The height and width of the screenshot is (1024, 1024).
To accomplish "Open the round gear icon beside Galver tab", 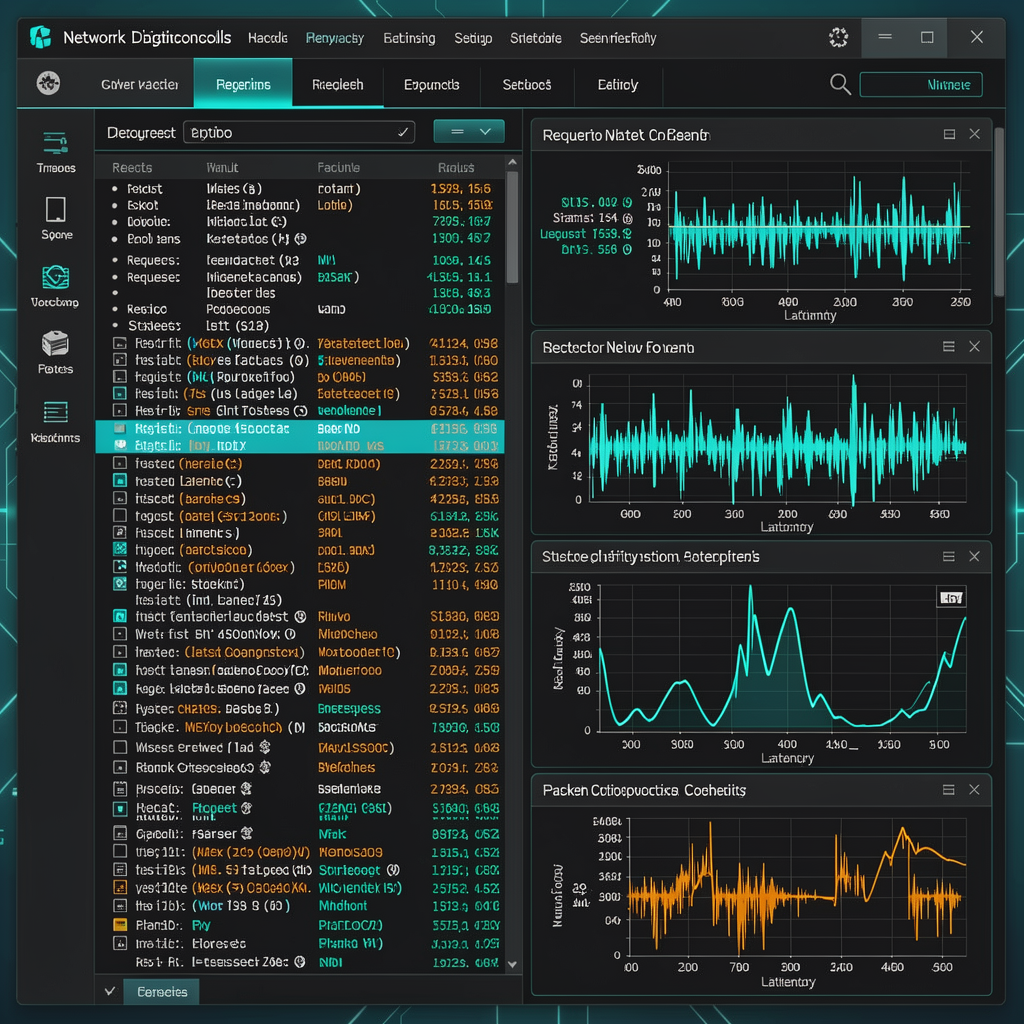I will click(x=48, y=83).
